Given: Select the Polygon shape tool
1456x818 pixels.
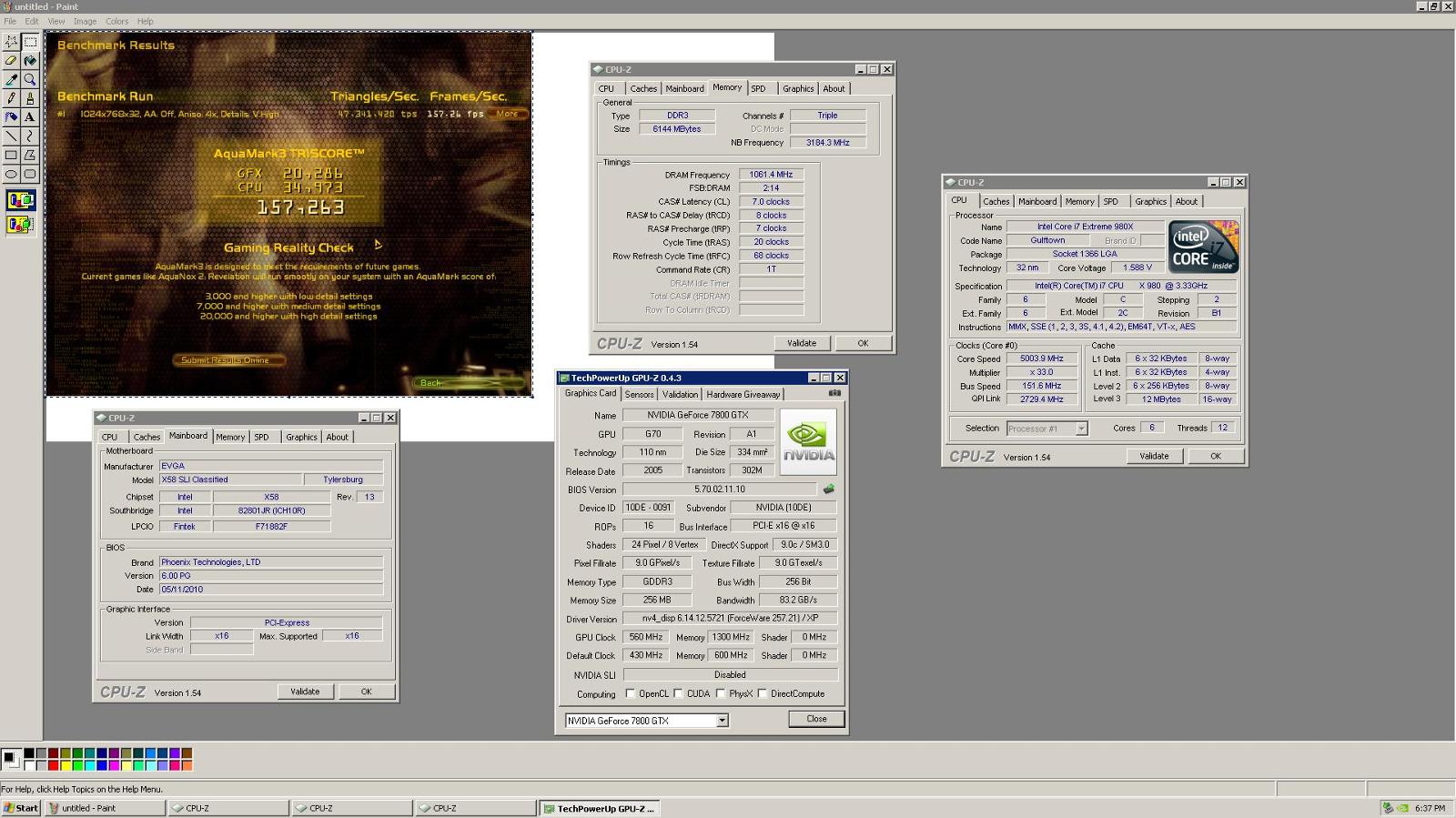Looking at the screenshot, I should click(x=30, y=156).
